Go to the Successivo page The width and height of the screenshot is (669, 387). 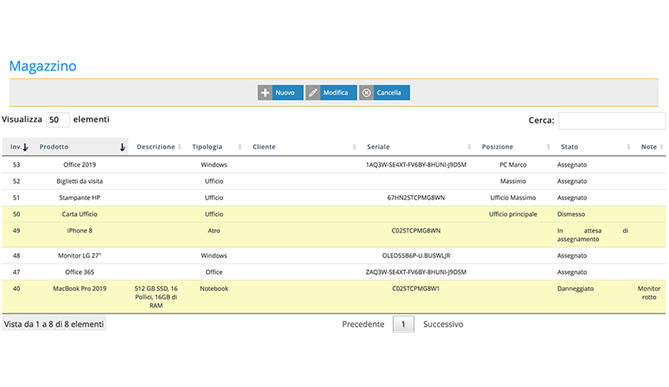[443, 324]
